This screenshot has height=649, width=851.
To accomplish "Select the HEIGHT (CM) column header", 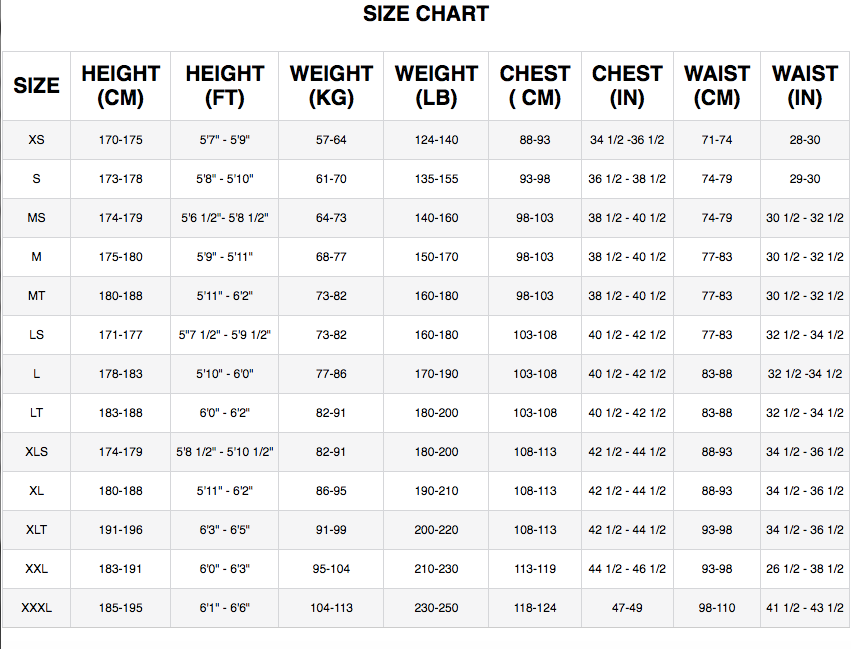I will coord(120,86).
